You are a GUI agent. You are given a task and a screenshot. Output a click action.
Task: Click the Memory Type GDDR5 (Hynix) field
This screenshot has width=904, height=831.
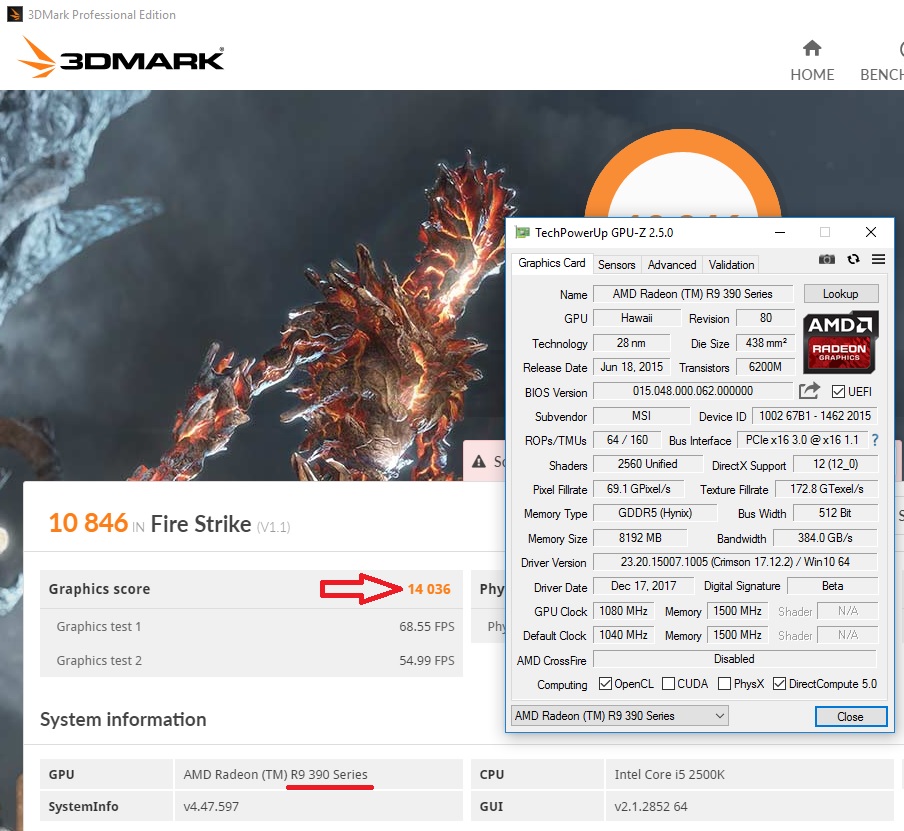click(655, 513)
